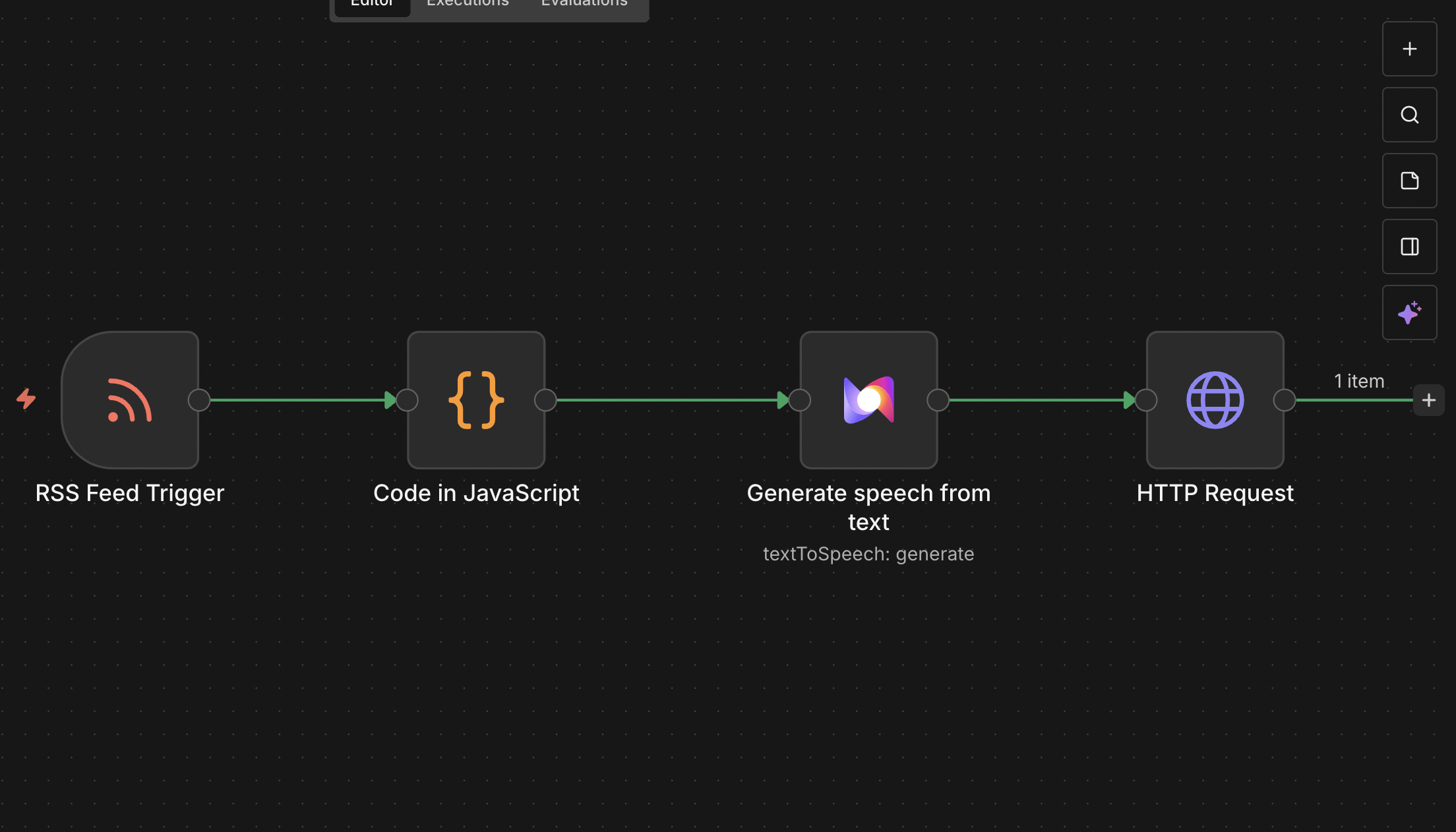Open the AI Assistant sparkles icon
Image resolution: width=1456 pixels, height=832 pixels.
pos(1409,312)
